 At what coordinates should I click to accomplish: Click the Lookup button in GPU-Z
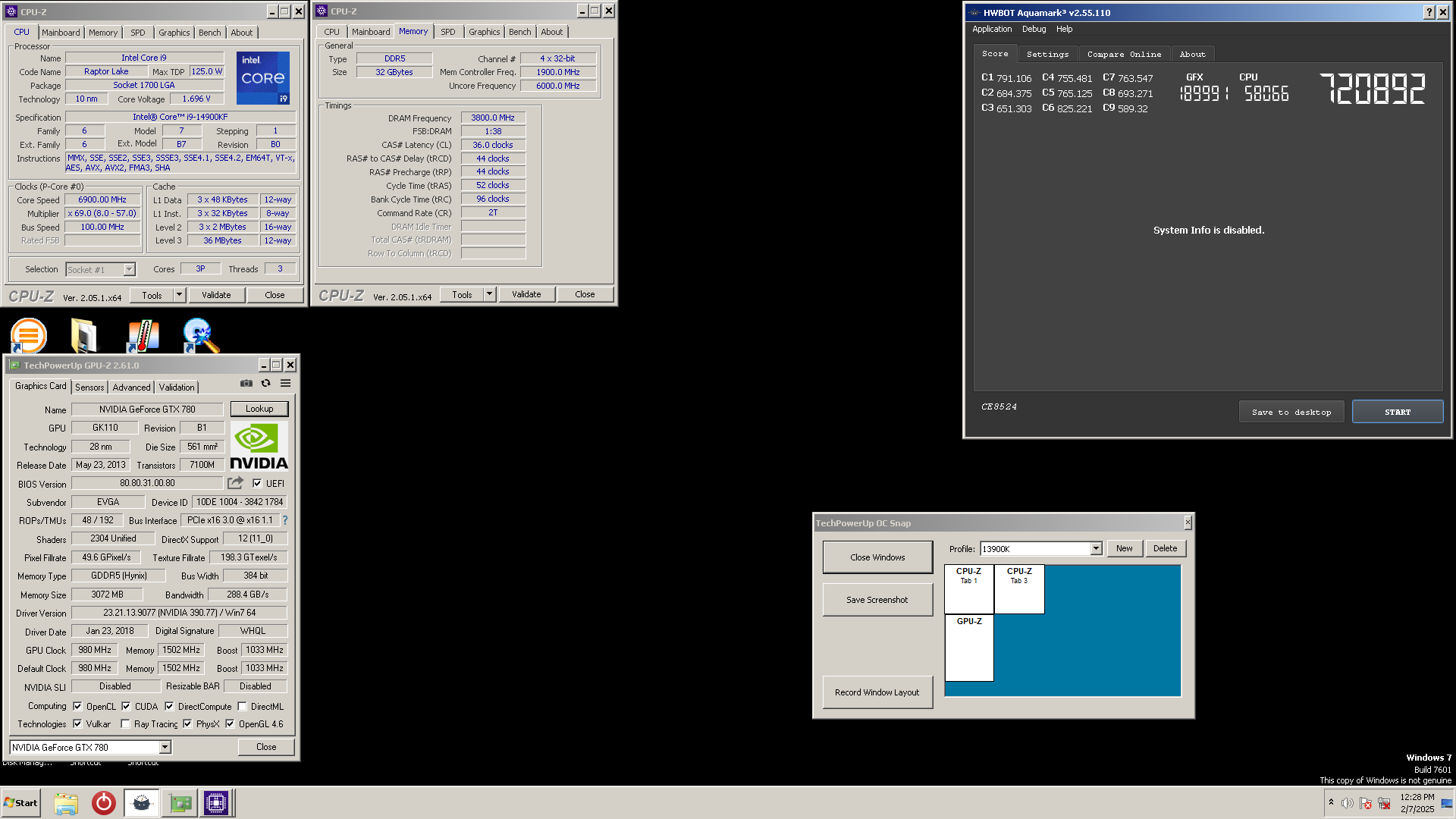point(259,409)
